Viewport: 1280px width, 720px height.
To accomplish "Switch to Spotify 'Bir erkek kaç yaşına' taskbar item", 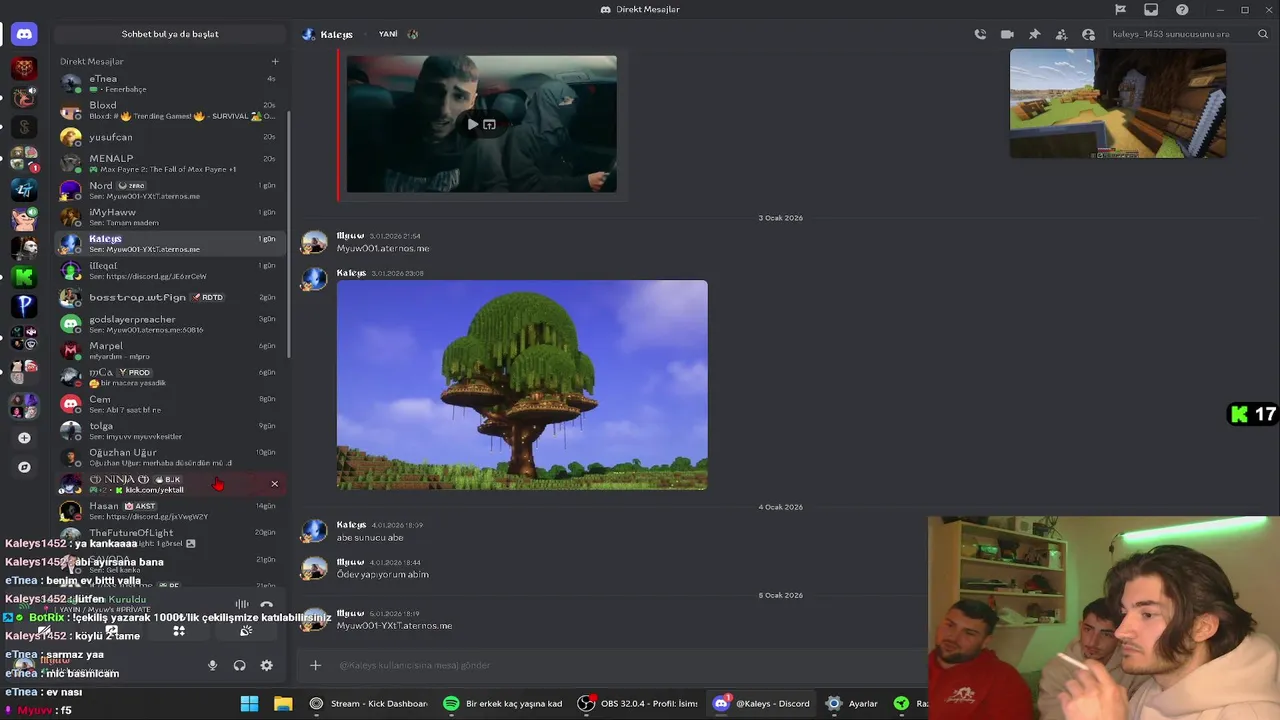I will [504, 704].
